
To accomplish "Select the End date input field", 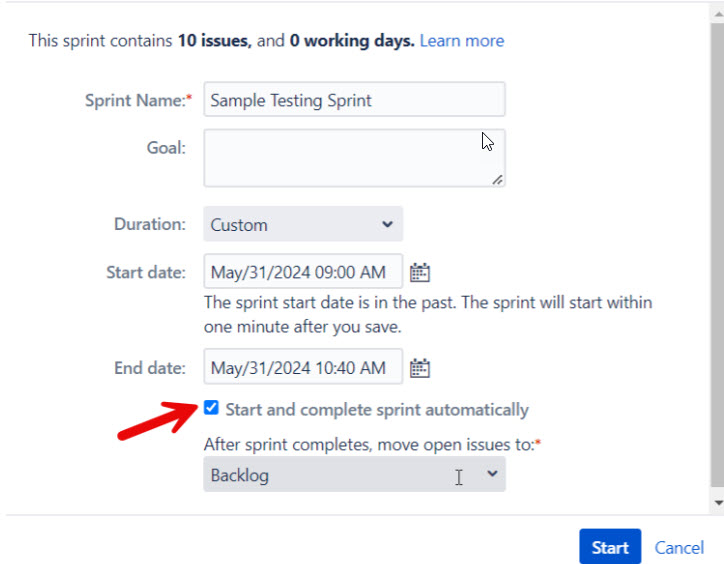I will coord(303,367).
